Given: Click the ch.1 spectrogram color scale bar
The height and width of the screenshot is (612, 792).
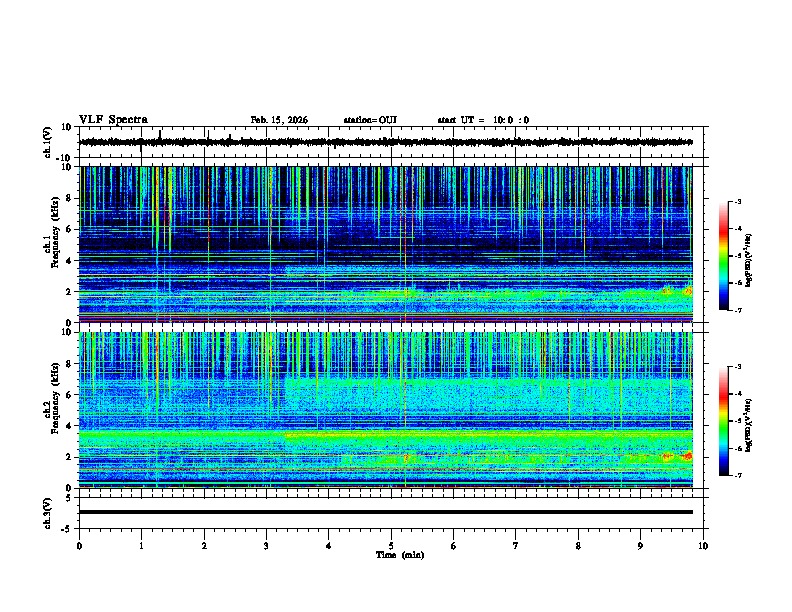Looking at the screenshot, I should click(x=724, y=256).
